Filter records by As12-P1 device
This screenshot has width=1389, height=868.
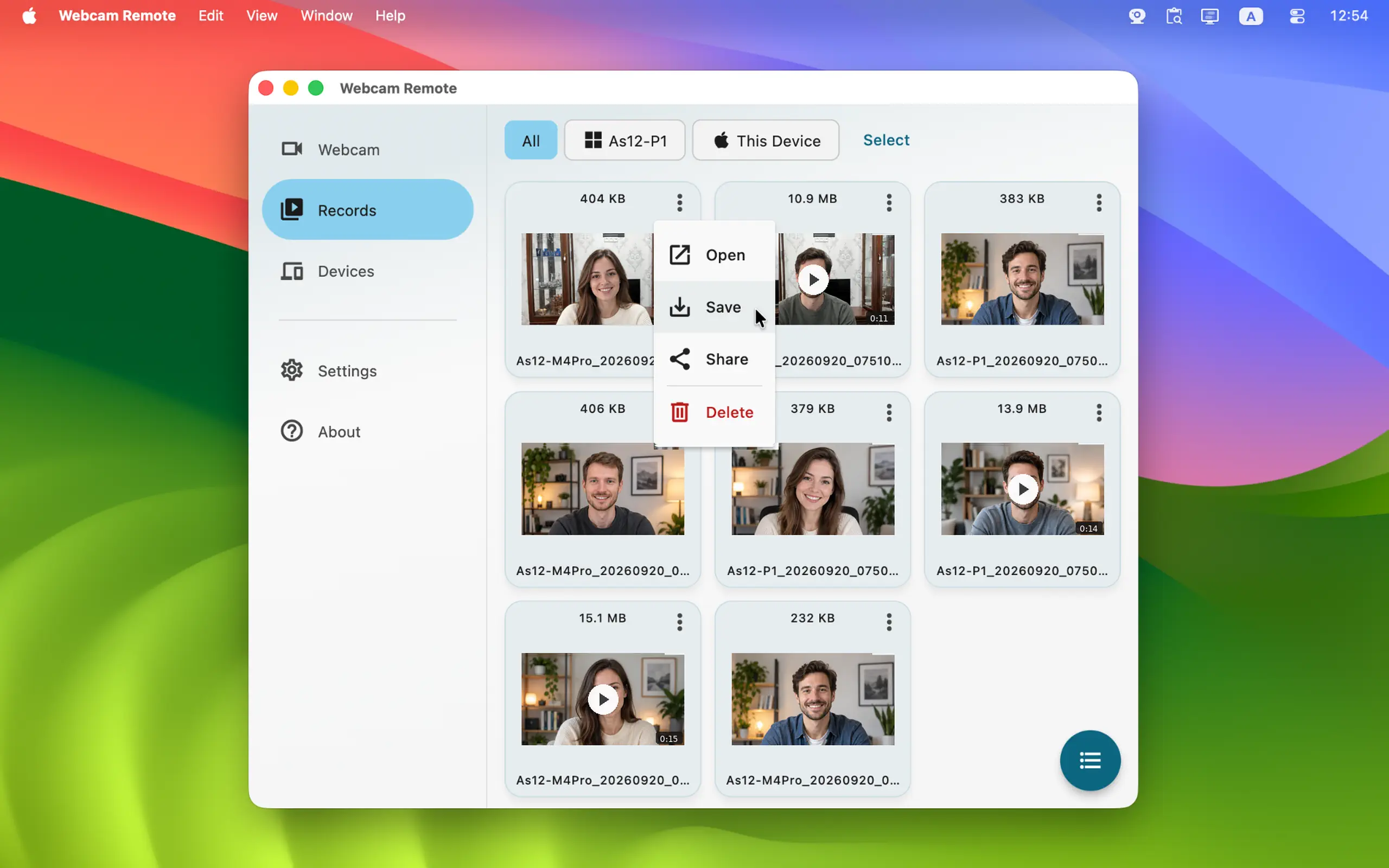[x=625, y=140]
